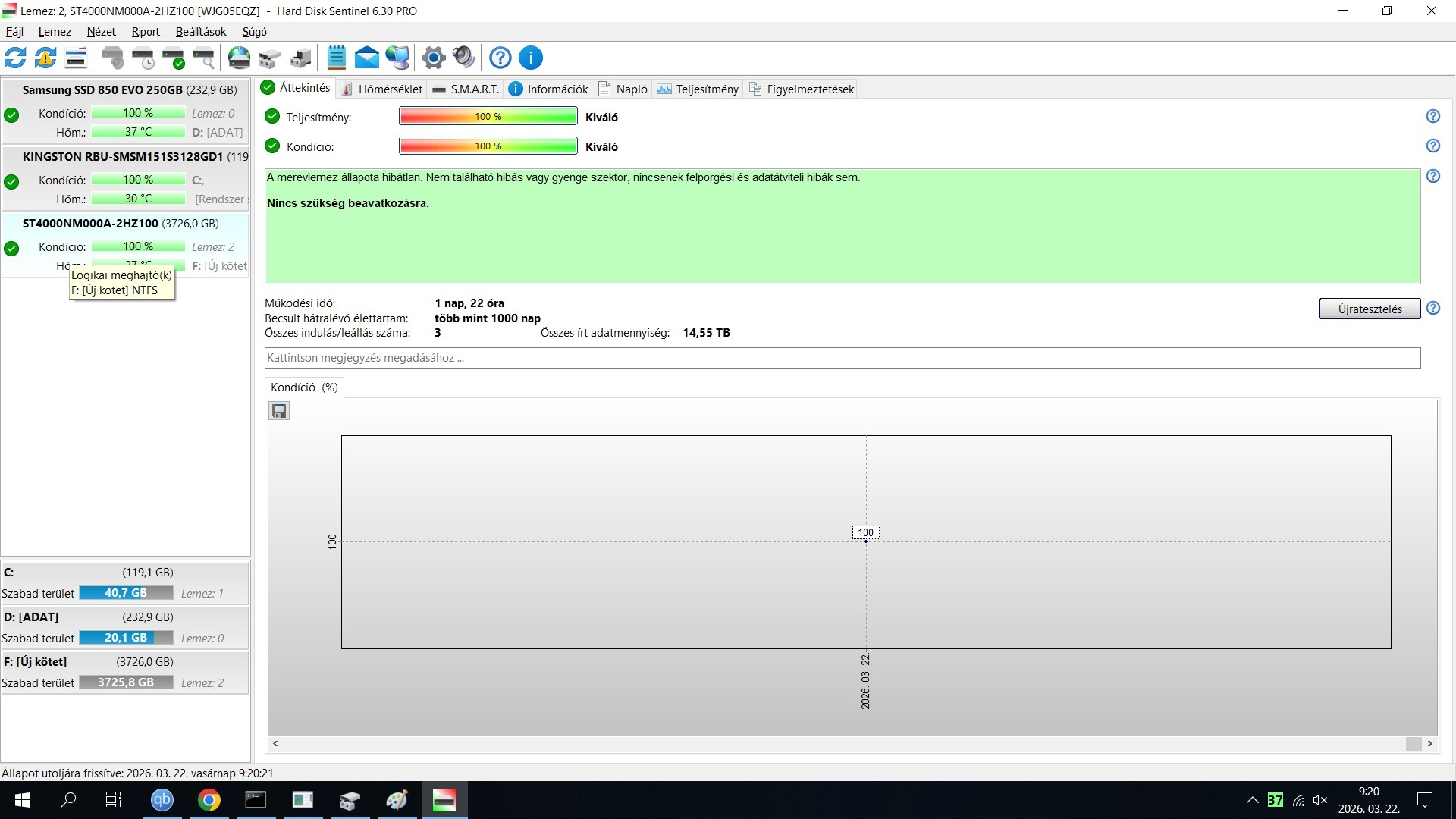Click help icon next to Teljesítmény bar
The height and width of the screenshot is (819, 1456).
coord(1432,116)
